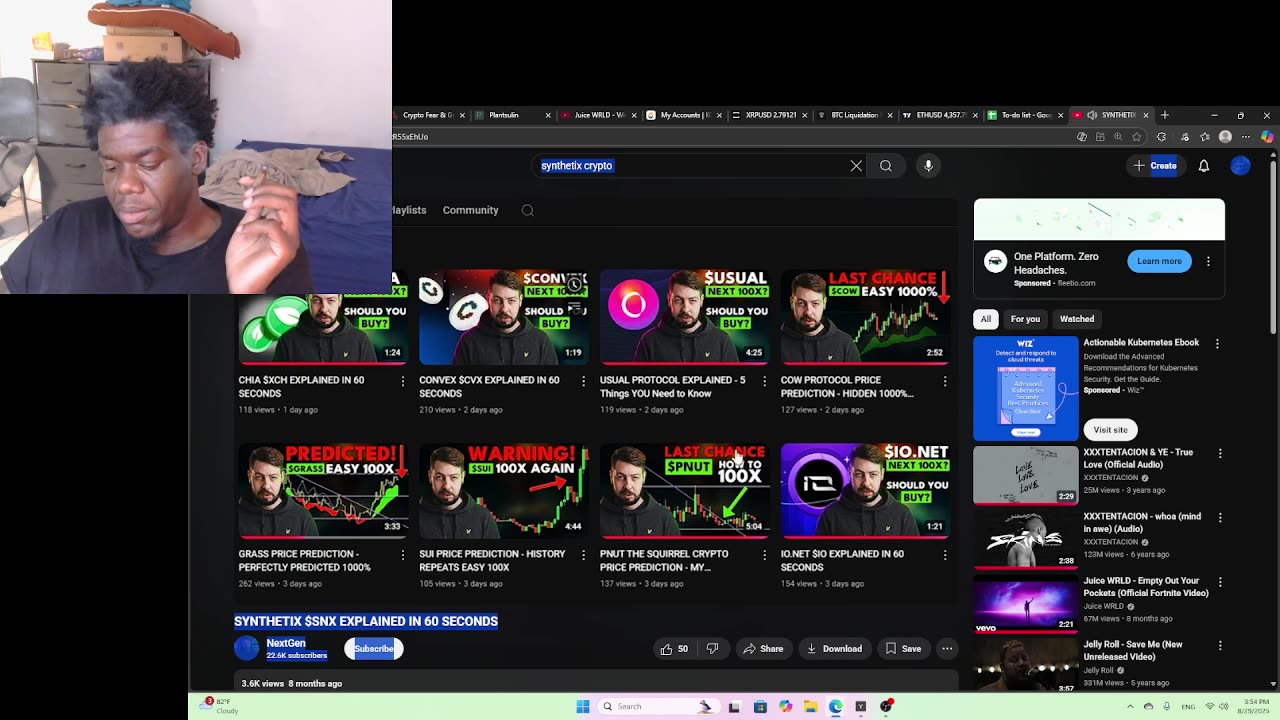Open options for XXXTENTACION True Love video

coord(1220,453)
